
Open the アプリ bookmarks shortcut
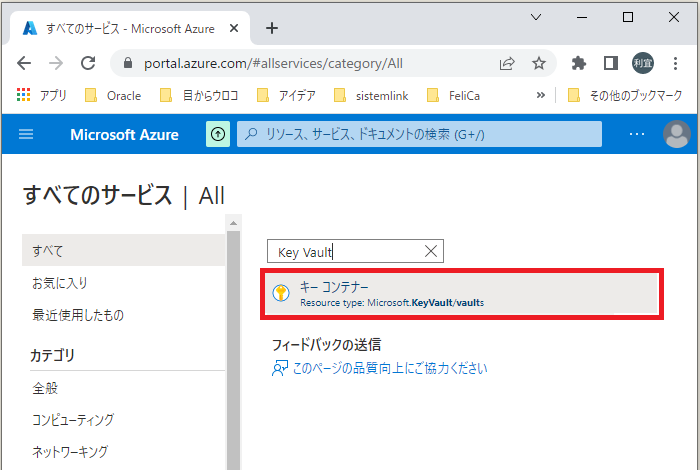[x=42, y=96]
